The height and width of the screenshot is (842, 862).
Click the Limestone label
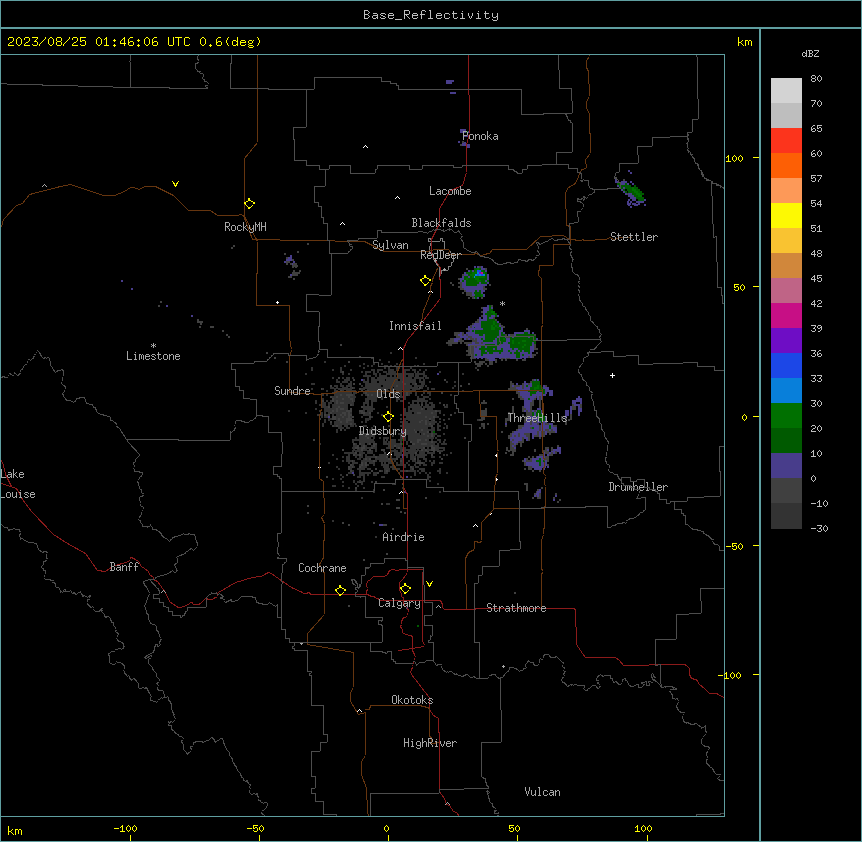tap(153, 356)
